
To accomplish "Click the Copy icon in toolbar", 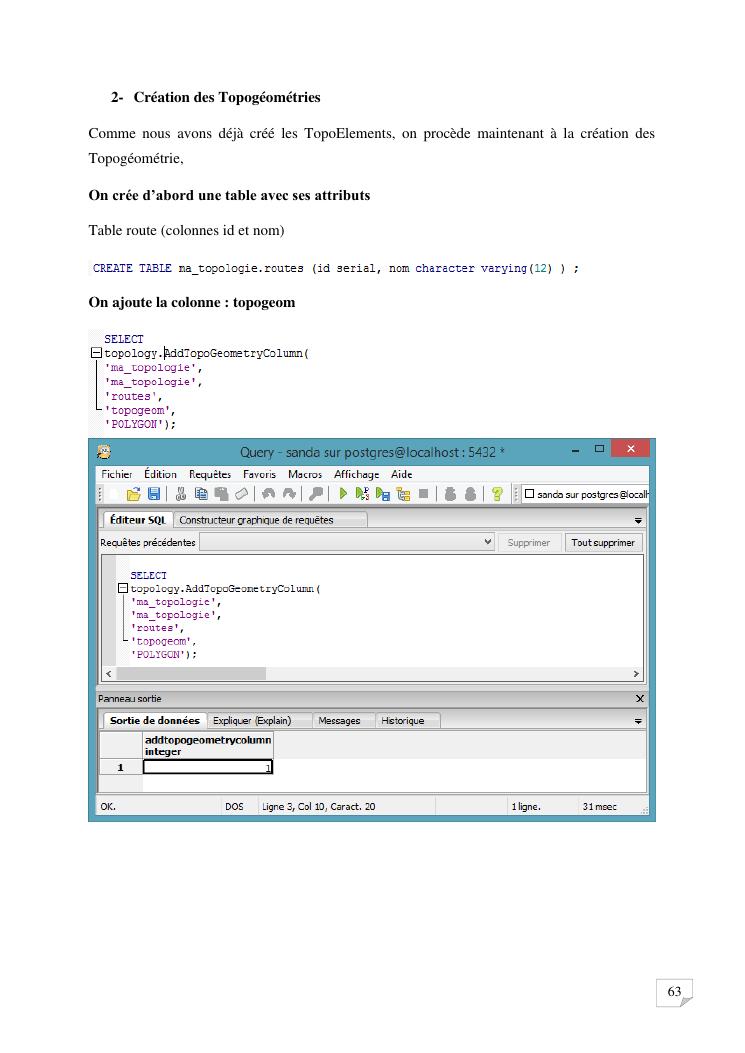I will [x=201, y=494].
